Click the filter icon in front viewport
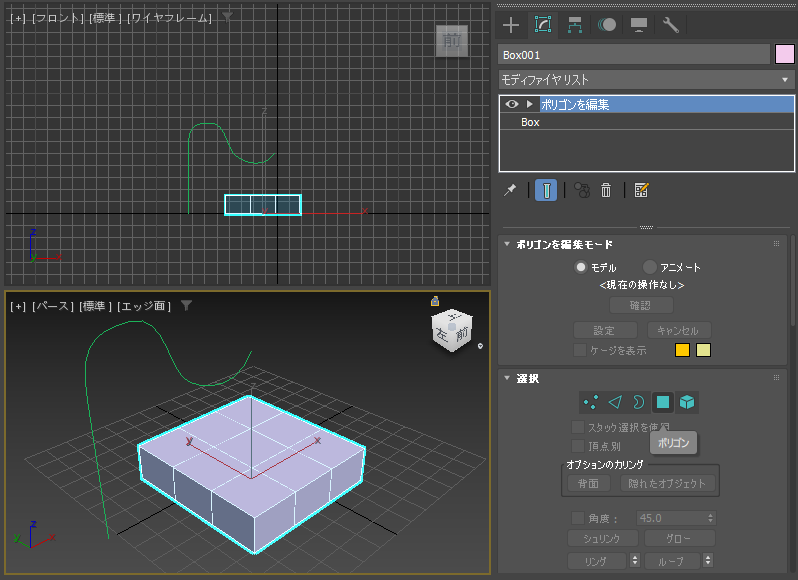Viewport: 798px width, 580px height. (x=227, y=17)
